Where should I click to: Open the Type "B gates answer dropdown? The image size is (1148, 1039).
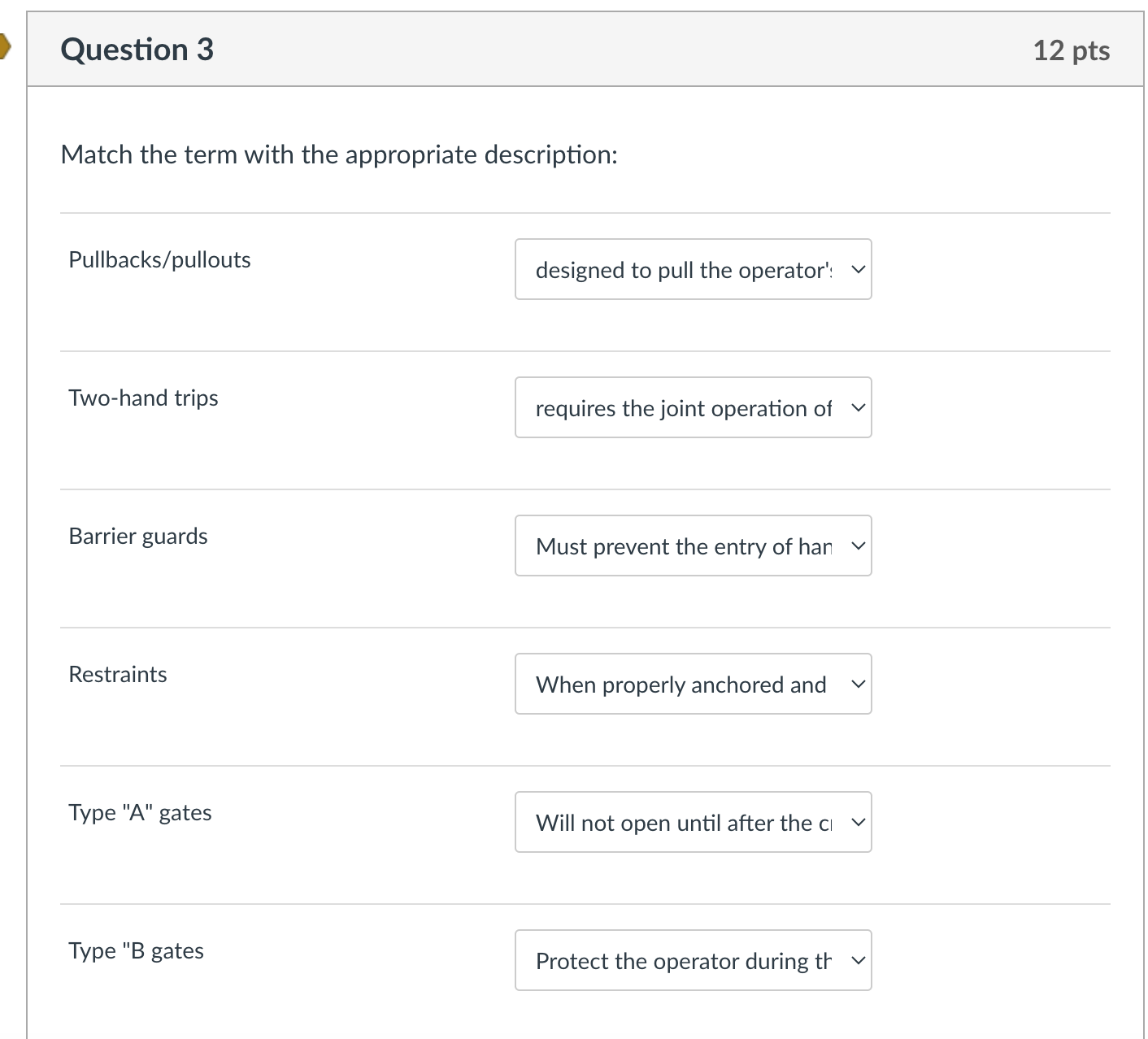[x=692, y=960]
